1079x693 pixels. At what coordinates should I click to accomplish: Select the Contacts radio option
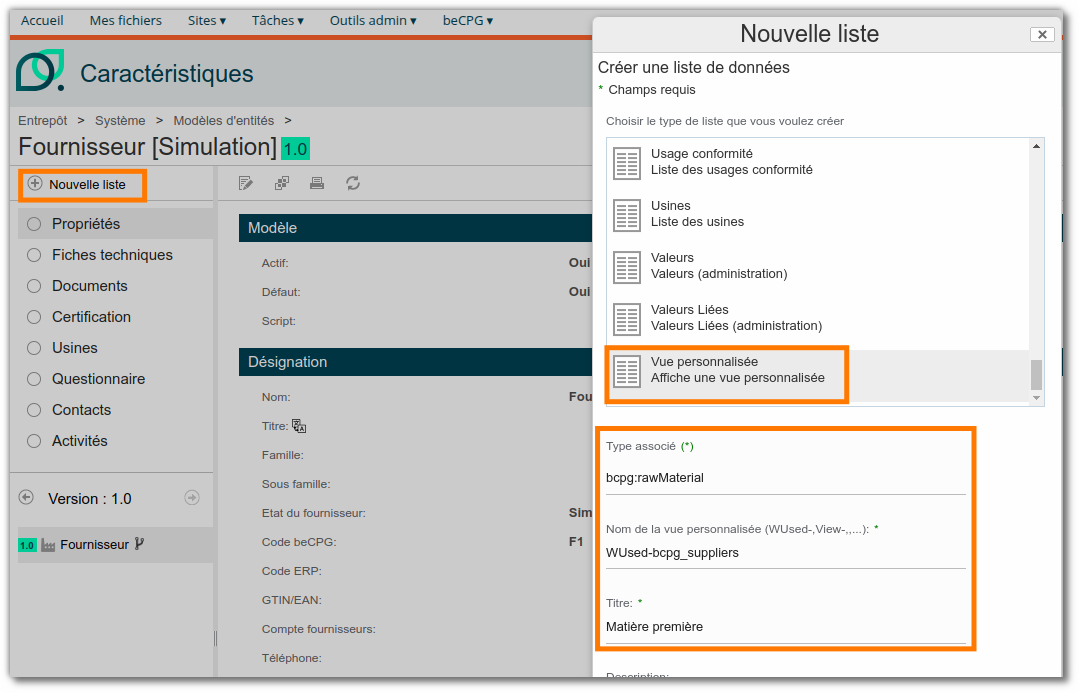34,409
